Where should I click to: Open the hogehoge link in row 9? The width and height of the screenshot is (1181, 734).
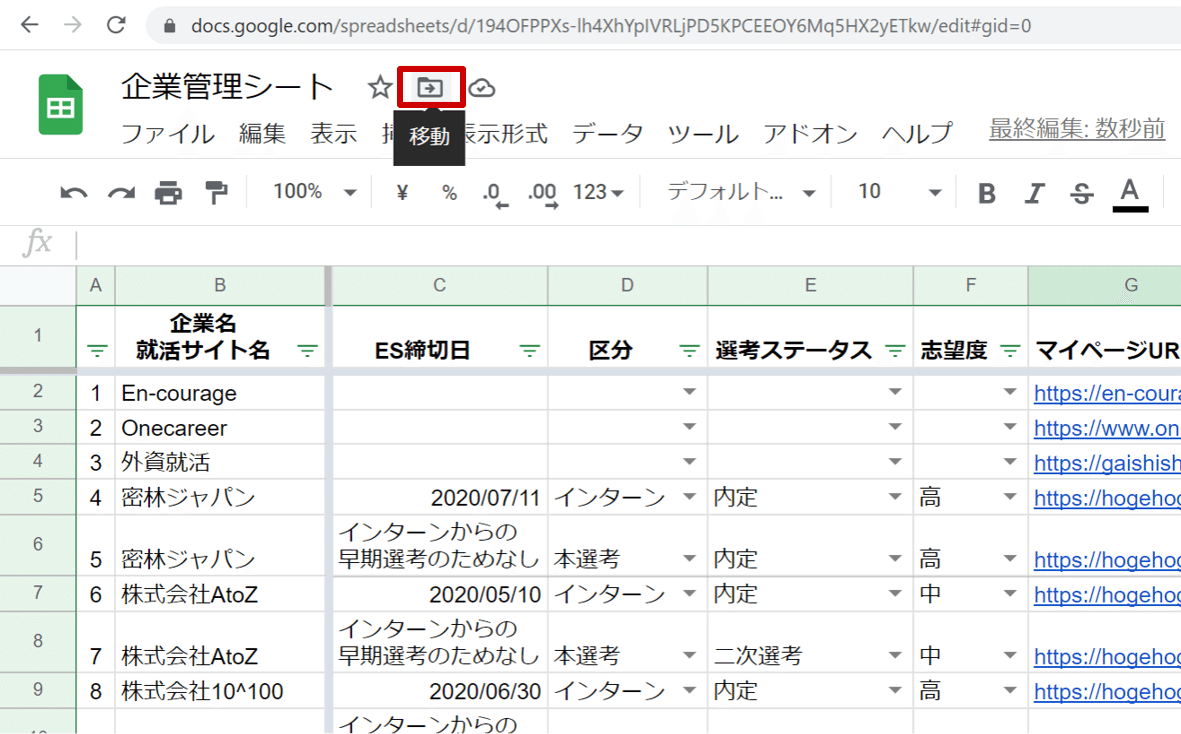pyautogui.click(x=1106, y=691)
